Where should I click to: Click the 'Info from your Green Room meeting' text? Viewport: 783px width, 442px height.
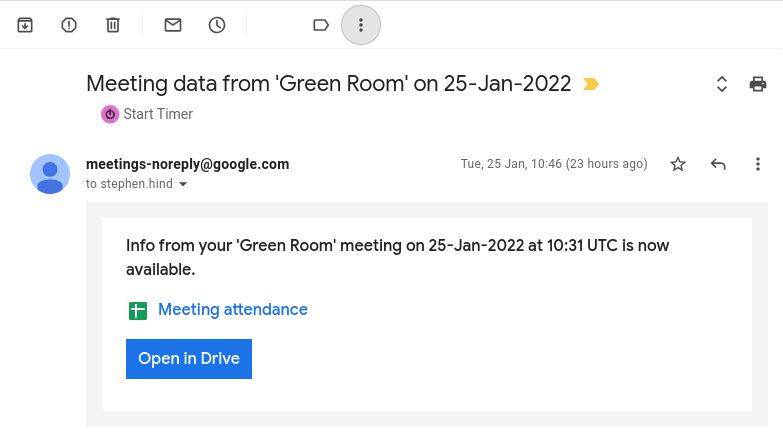(397, 257)
